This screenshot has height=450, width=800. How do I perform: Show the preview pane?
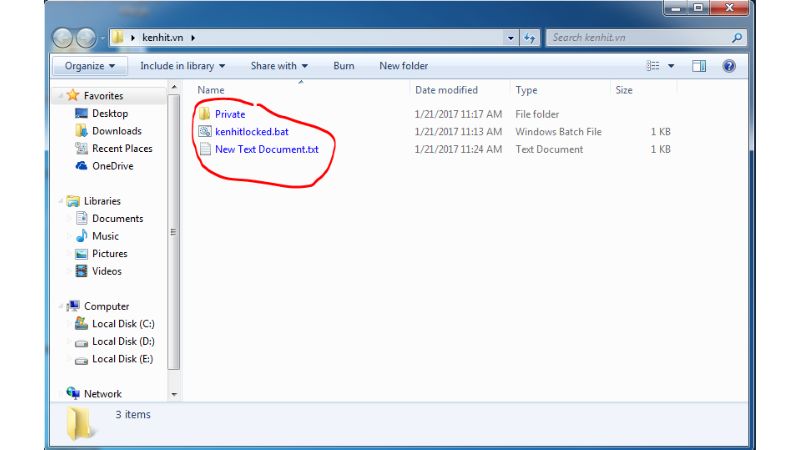pos(699,66)
